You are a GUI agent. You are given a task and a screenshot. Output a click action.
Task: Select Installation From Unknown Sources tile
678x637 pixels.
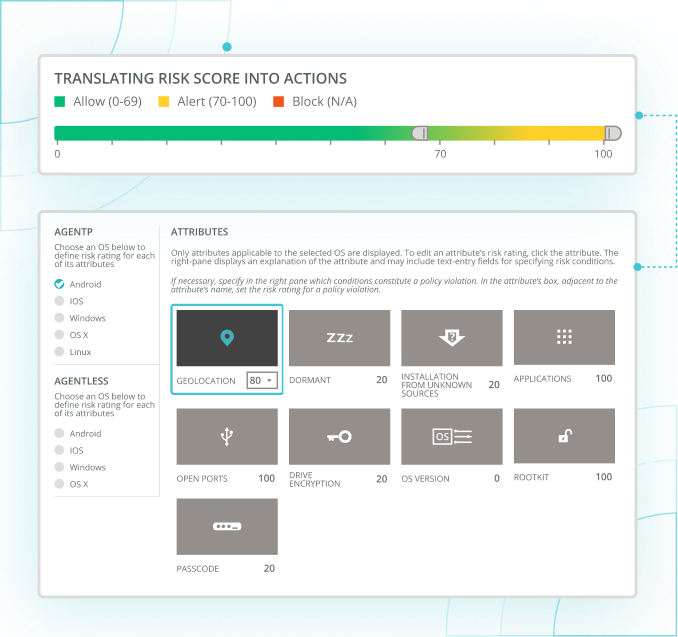click(x=452, y=338)
